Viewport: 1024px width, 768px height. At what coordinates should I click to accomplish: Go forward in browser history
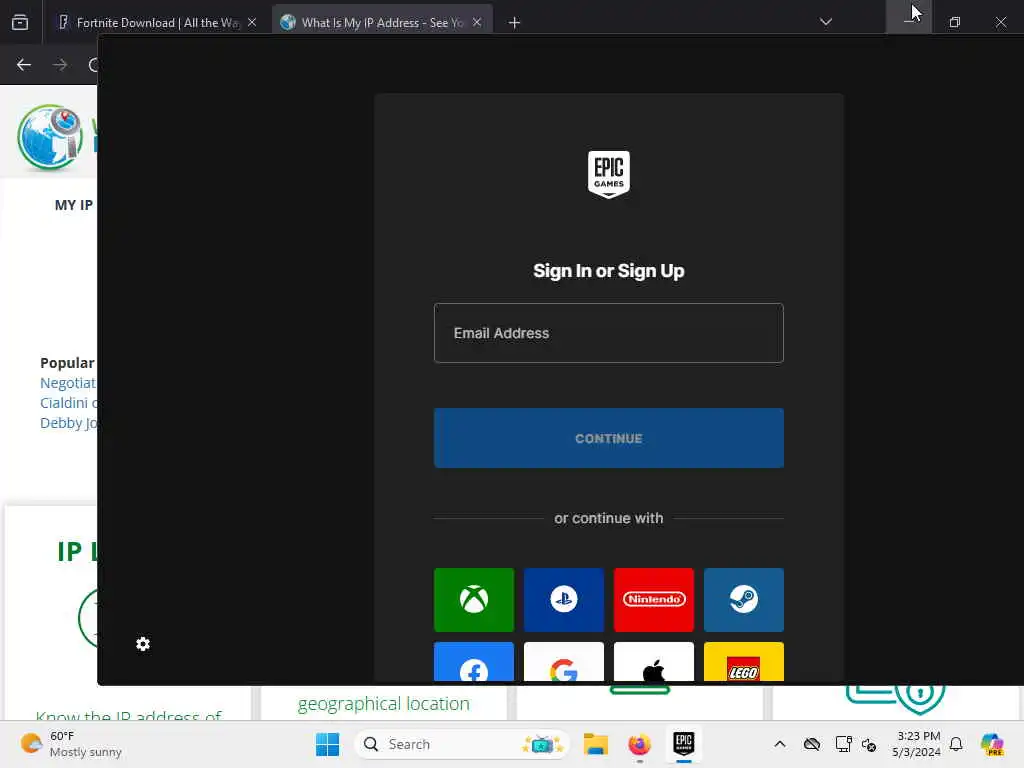pos(60,65)
